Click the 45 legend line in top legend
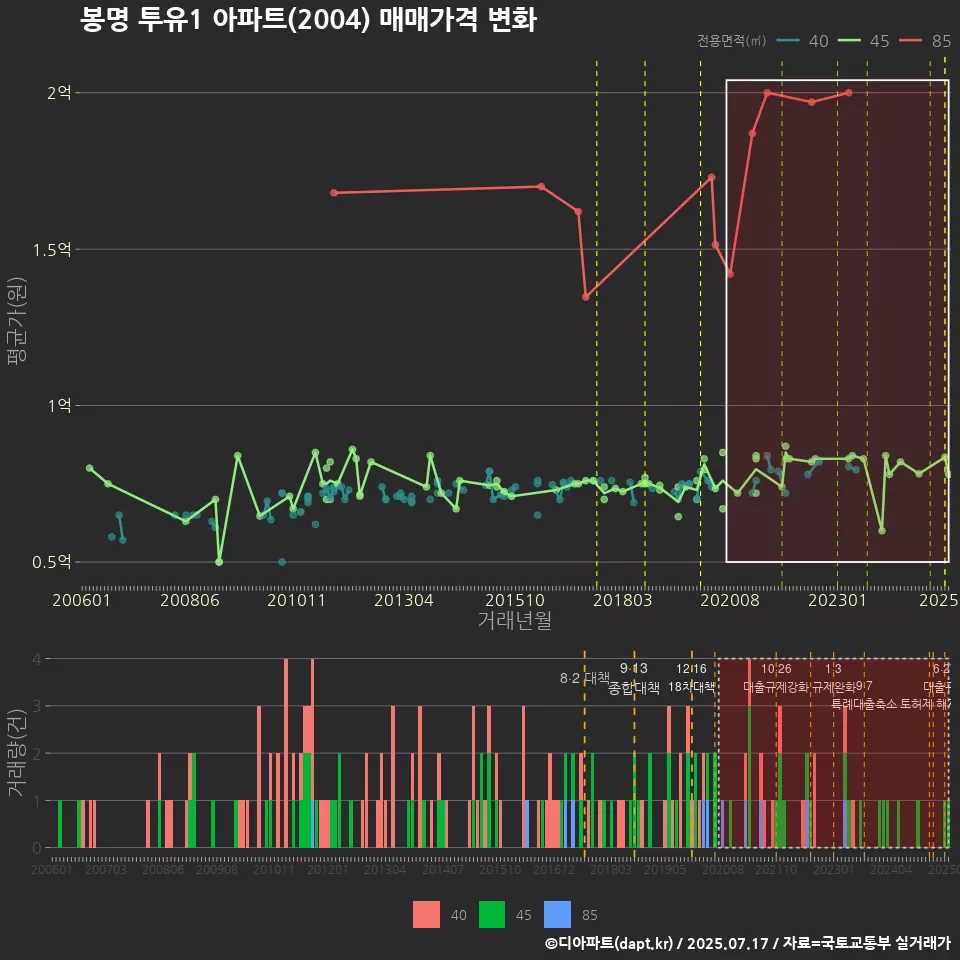960x960 pixels. [x=849, y=41]
